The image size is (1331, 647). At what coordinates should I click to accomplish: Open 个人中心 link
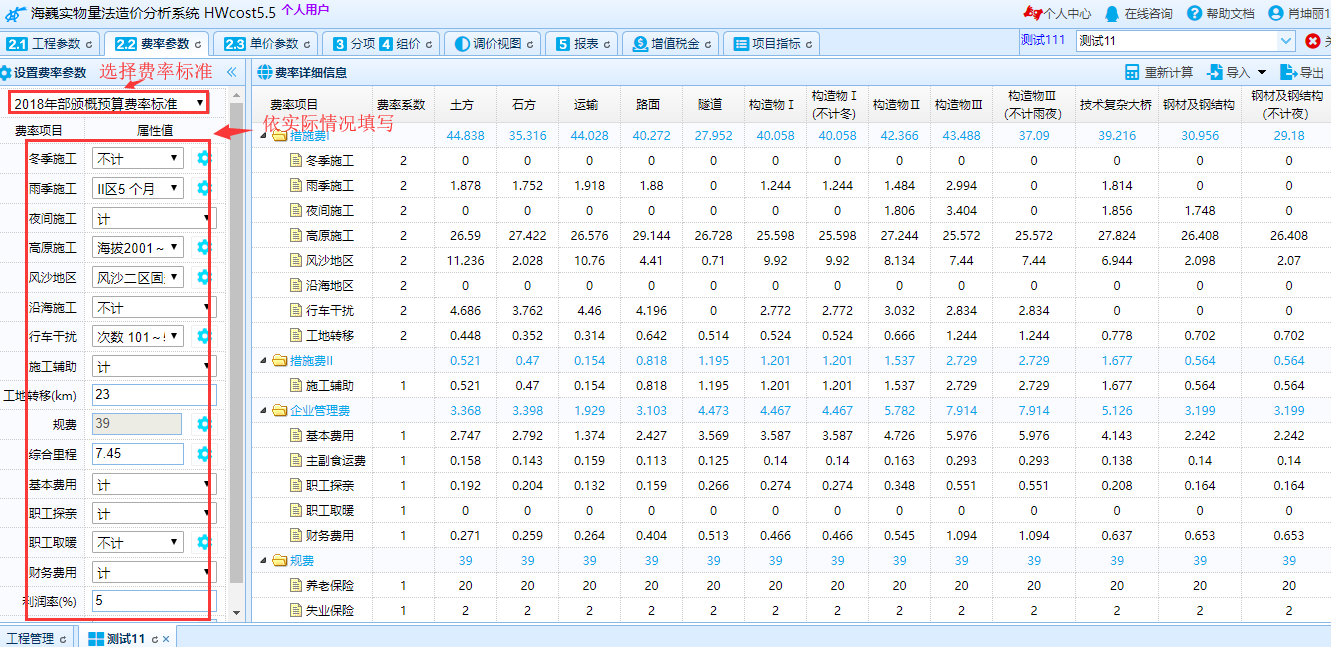tap(1068, 14)
